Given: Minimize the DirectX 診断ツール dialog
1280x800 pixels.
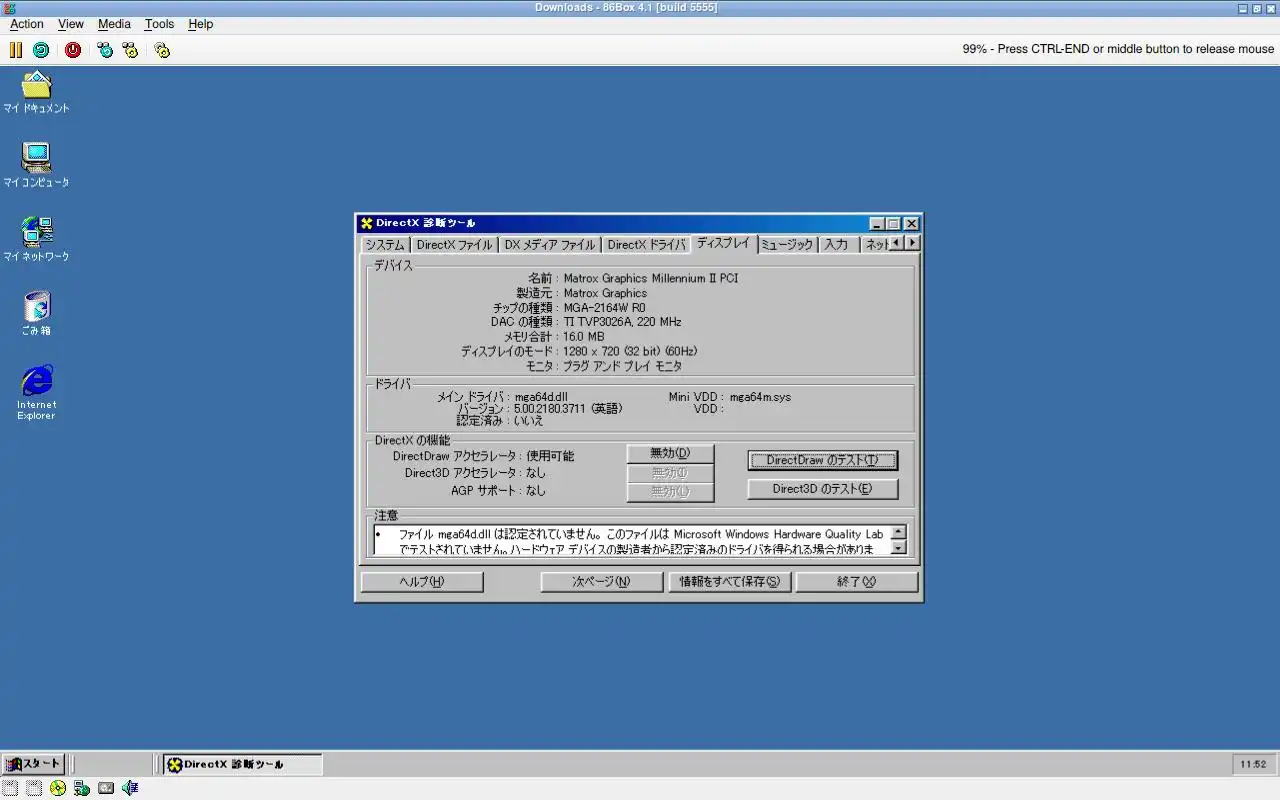Looking at the screenshot, I should pyautogui.click(x=877, y=224).
